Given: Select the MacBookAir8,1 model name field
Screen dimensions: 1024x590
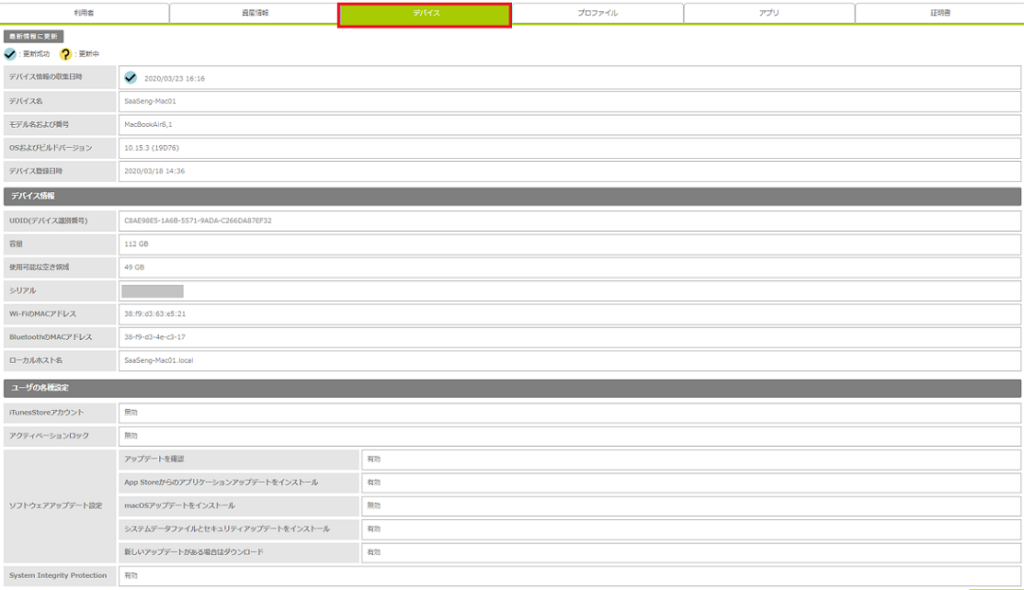Looking at the screenshot, I should pyautogui.click(x=569, y=124).
